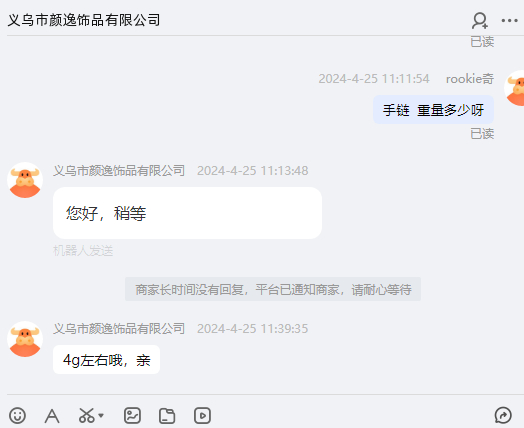524x428 pixels.
Task: Send a video with play icon
Action: pos(202,416)
